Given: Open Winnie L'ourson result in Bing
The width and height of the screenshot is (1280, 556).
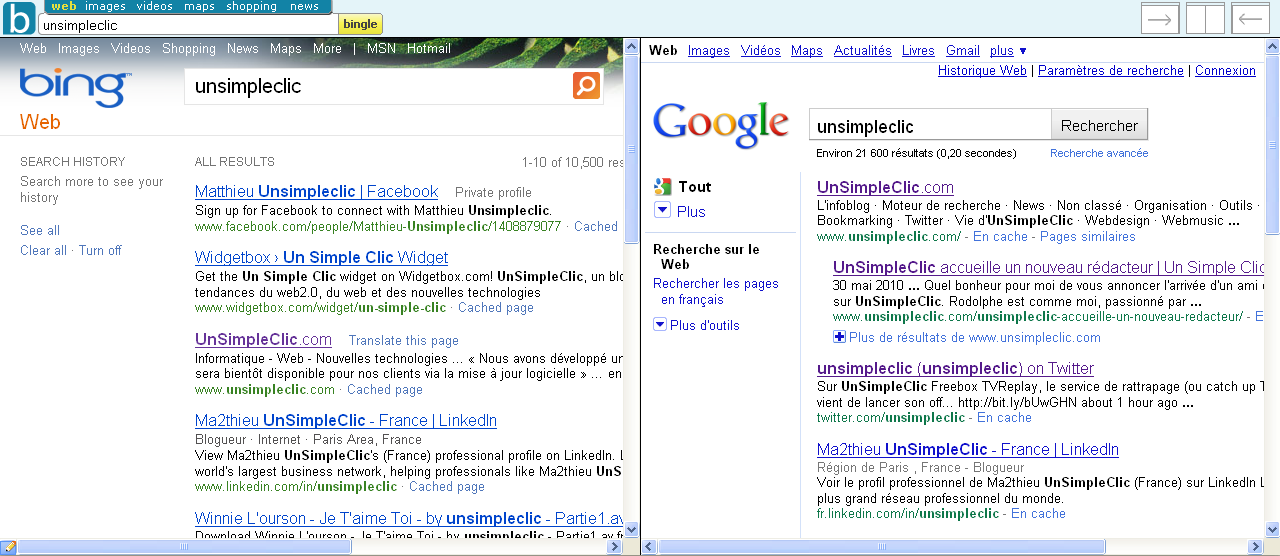Looking at the screenshot, I should click(x=408, y=518).
